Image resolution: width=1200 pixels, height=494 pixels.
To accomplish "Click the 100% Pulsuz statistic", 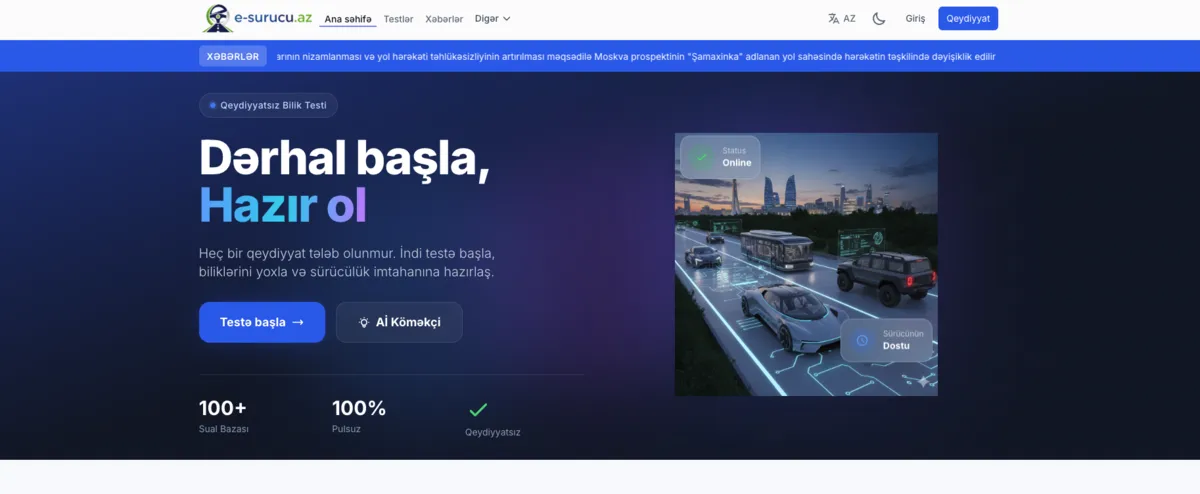I will [359, 416].
